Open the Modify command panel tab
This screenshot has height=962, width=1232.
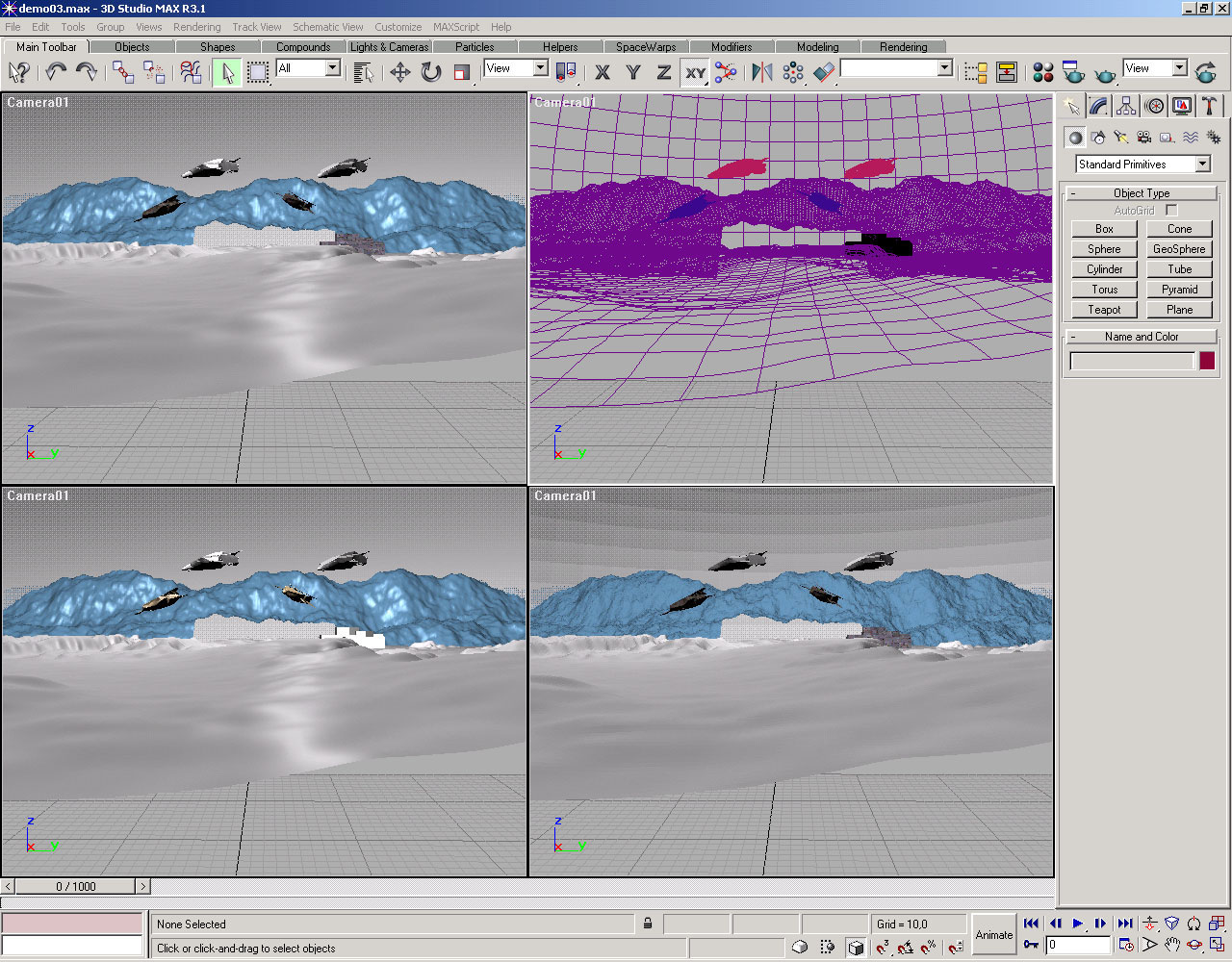[x=1098, y=106]
